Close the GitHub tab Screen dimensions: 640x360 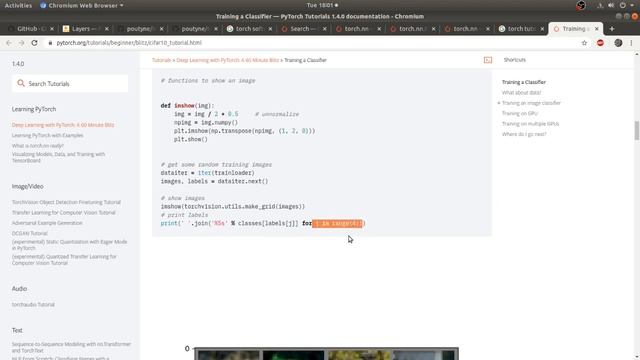tap(52, 29)
